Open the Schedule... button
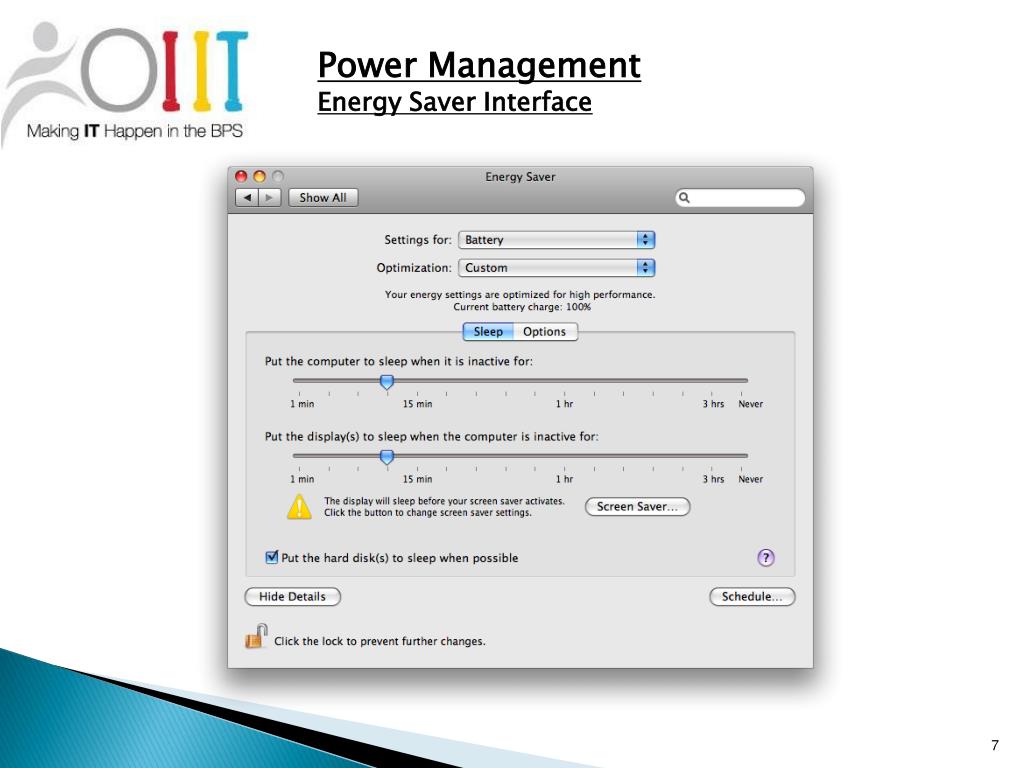1024x768 pixels. pyautogui.click(x=752, y=596)
